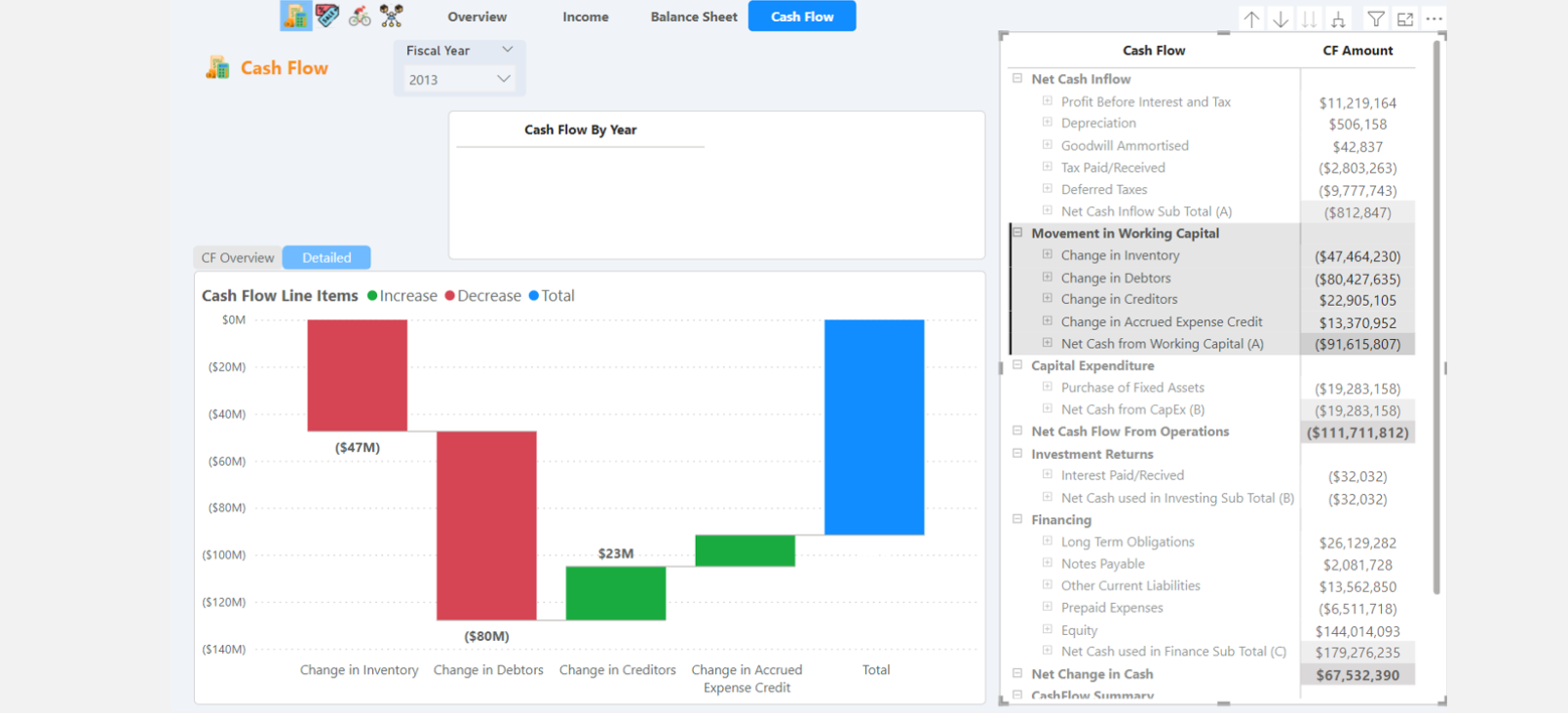Open the 2013 fiscal year dropdown
1568x713 pixels.
459,80
